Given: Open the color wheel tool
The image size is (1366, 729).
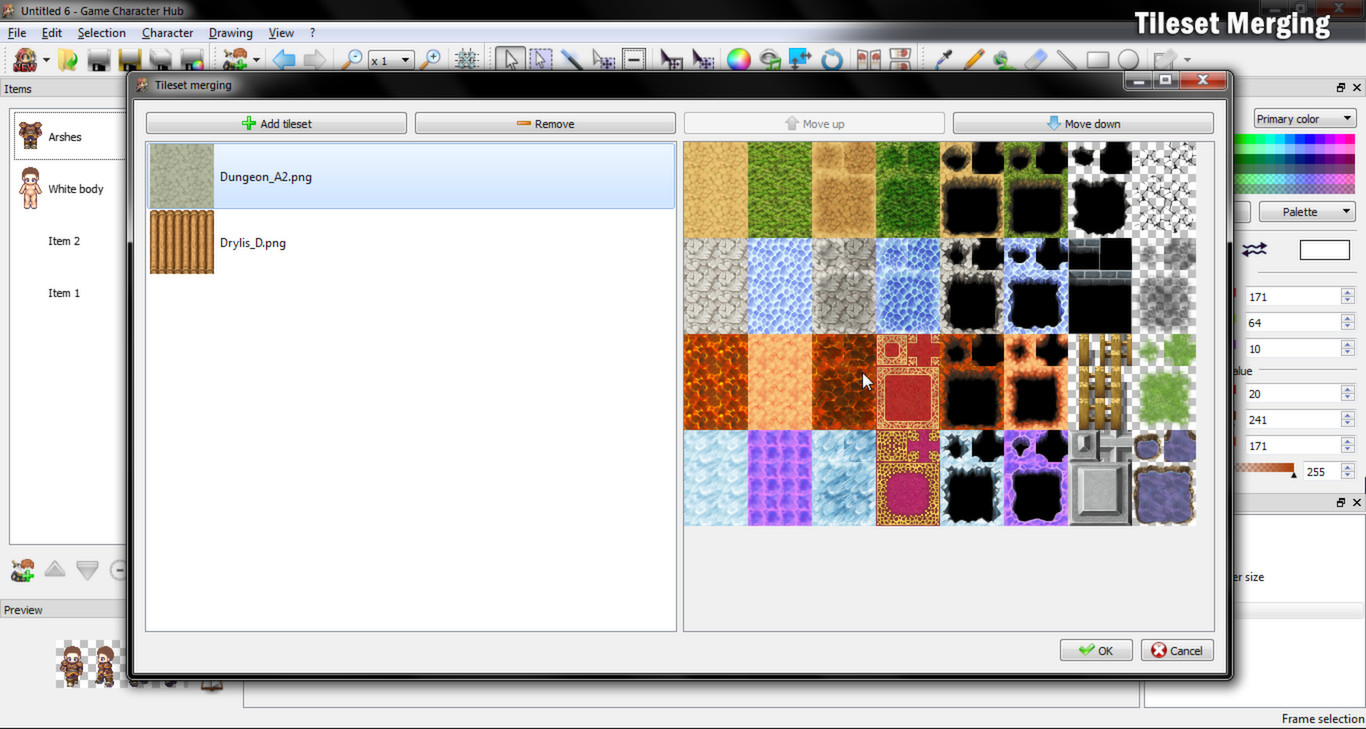Looking at the screenshot, I should (x=738, y=59).
